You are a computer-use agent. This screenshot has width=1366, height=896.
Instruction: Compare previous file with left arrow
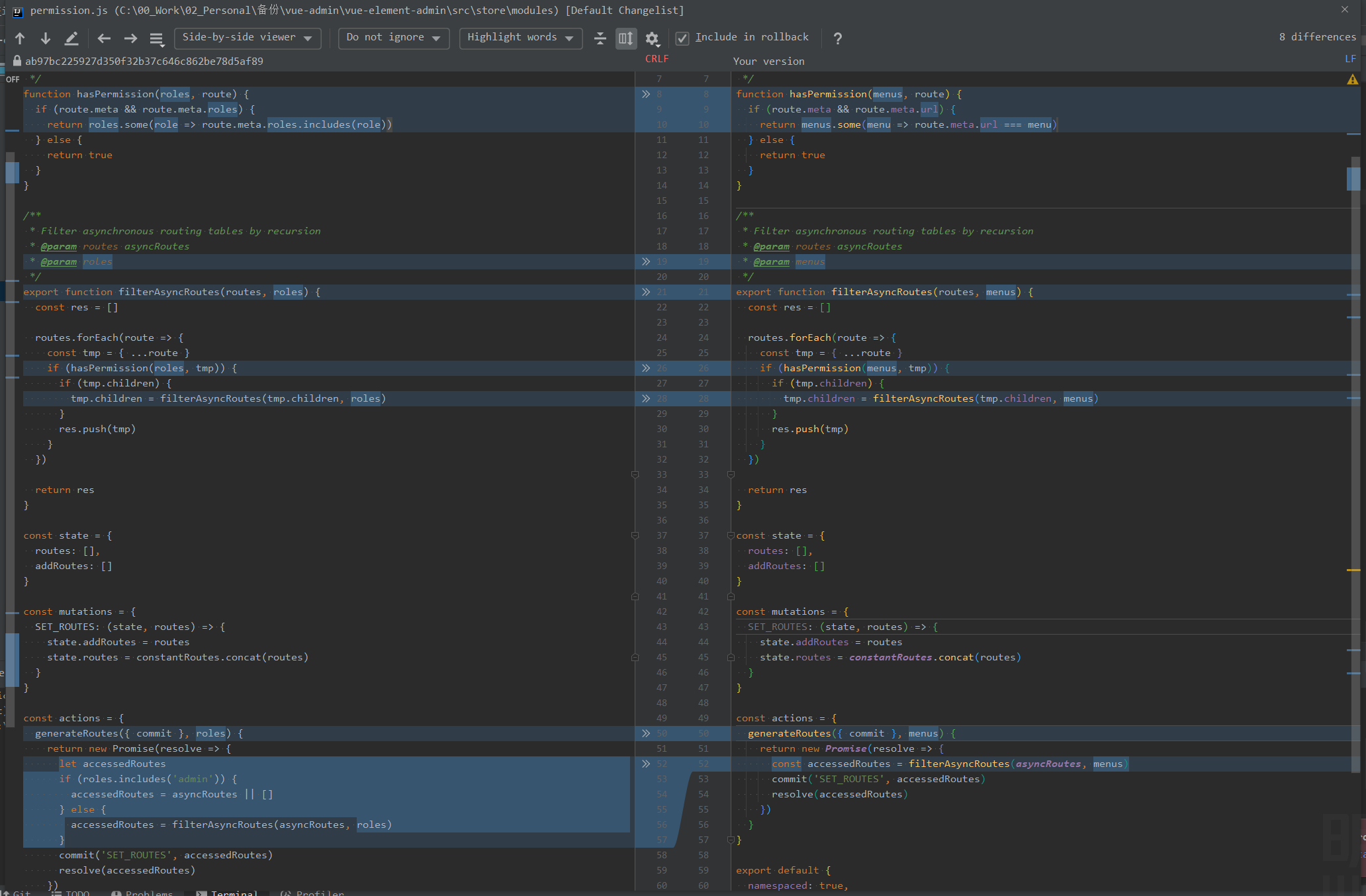pos(104,38)
